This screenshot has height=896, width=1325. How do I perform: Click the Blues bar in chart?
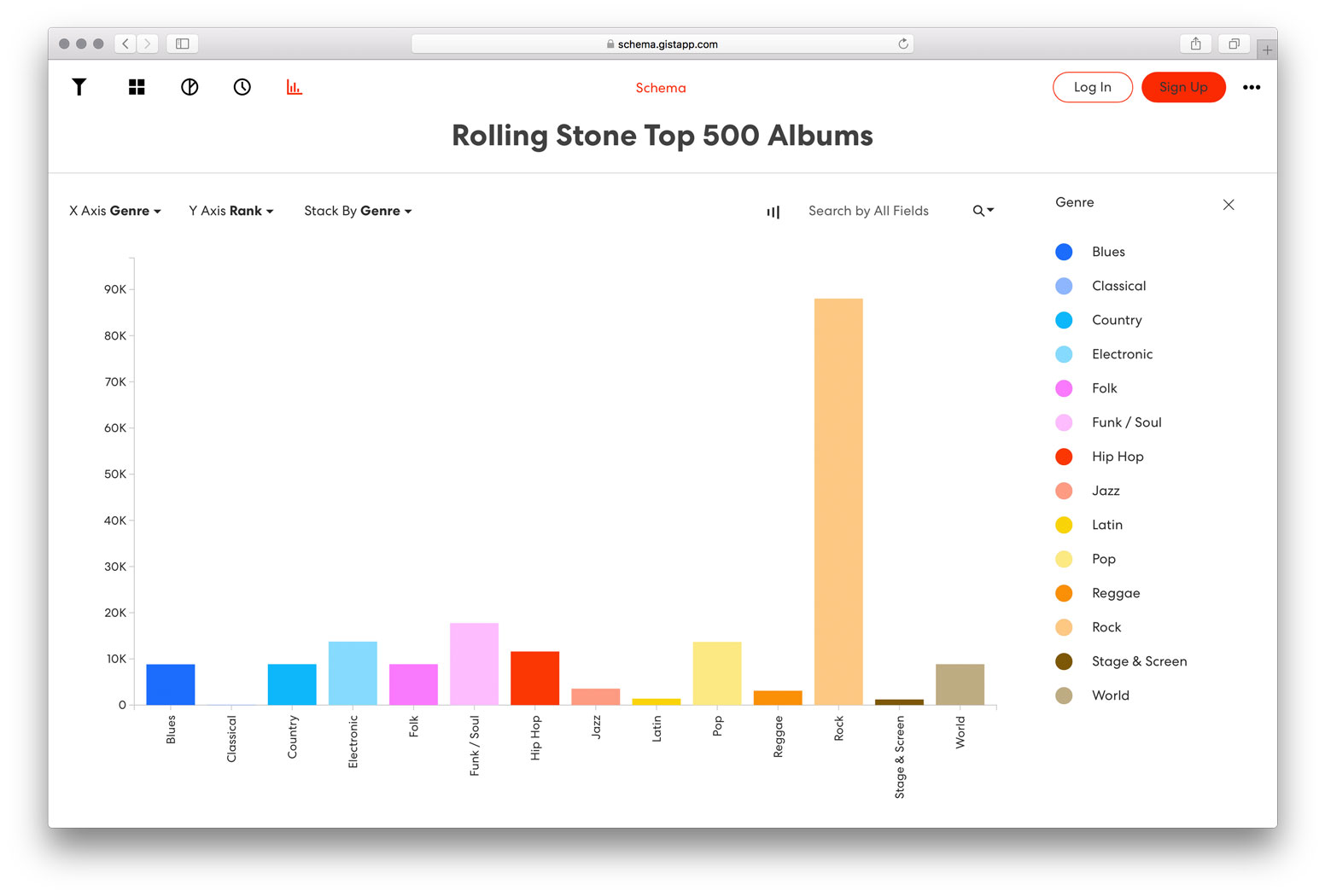(x=171, y=684)
